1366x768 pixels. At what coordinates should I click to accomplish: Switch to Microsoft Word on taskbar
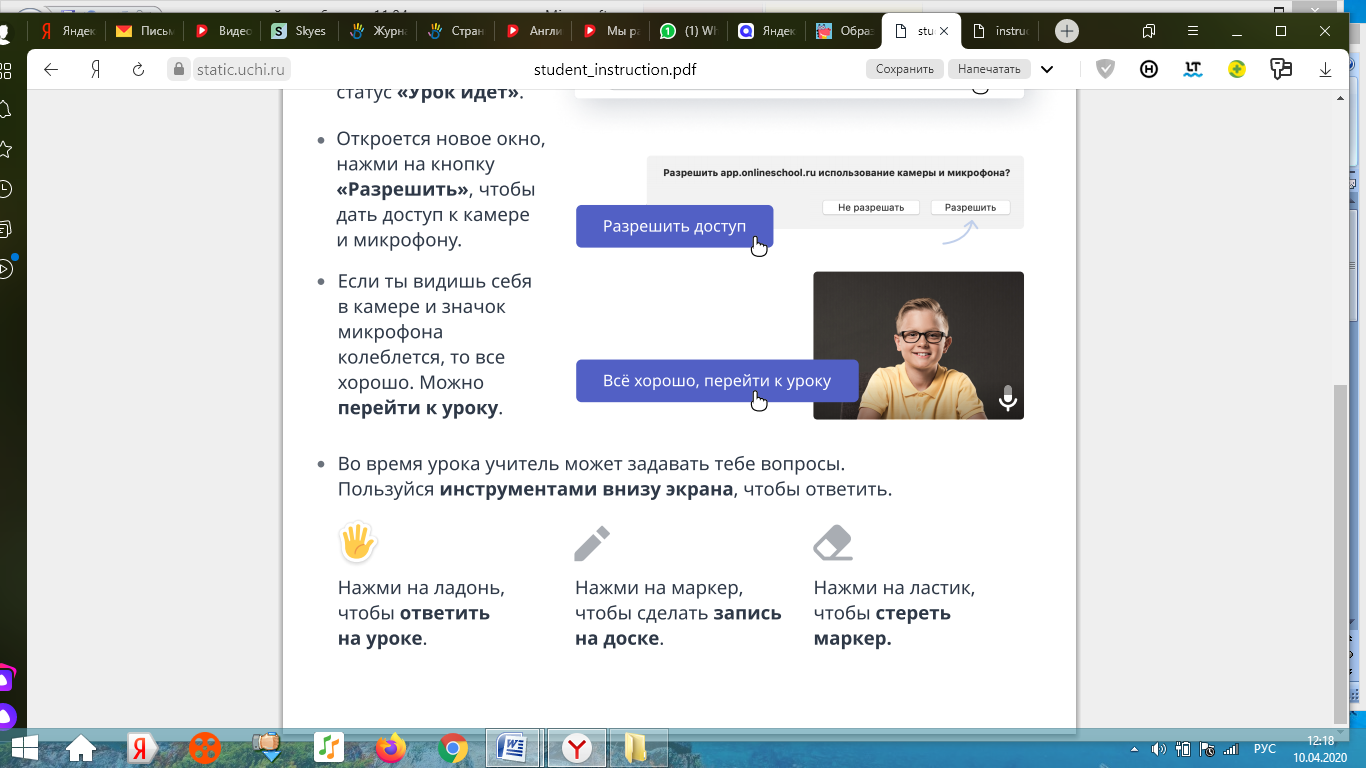coord(514,747)
